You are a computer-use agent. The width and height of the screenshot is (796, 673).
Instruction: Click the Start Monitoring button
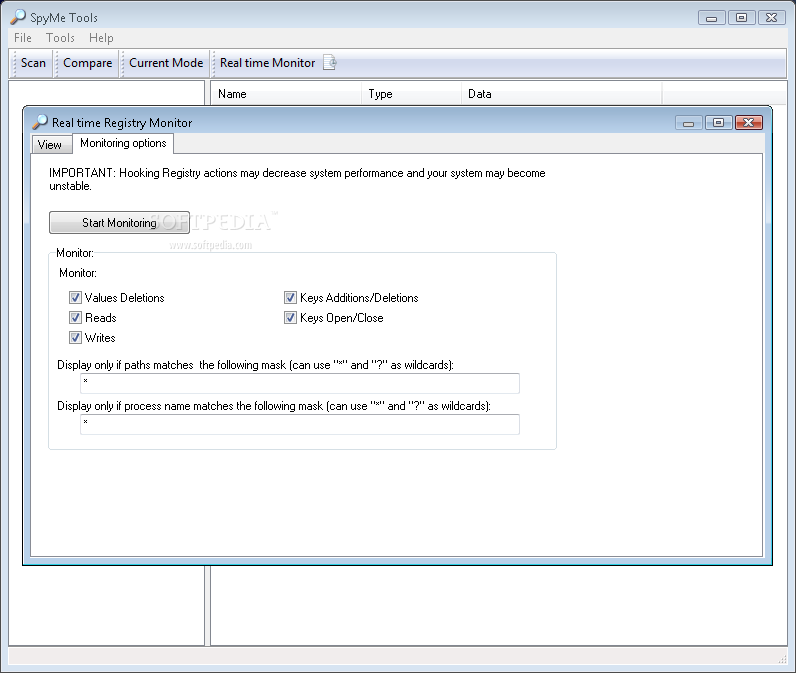(119, 223)
